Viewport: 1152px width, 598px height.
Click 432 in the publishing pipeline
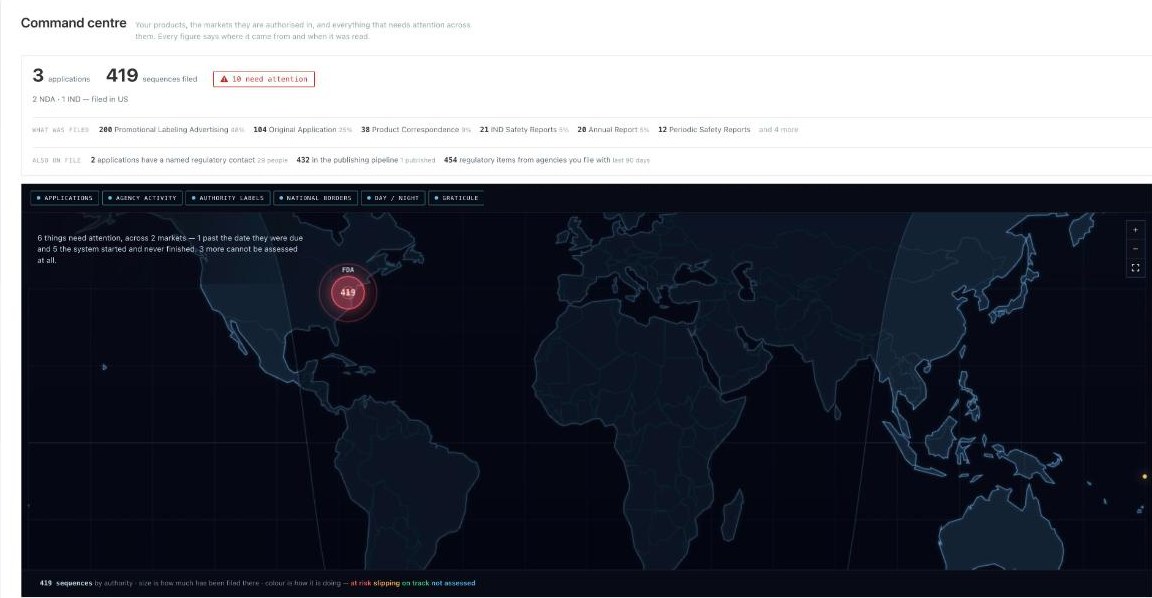tap(365, 159)
